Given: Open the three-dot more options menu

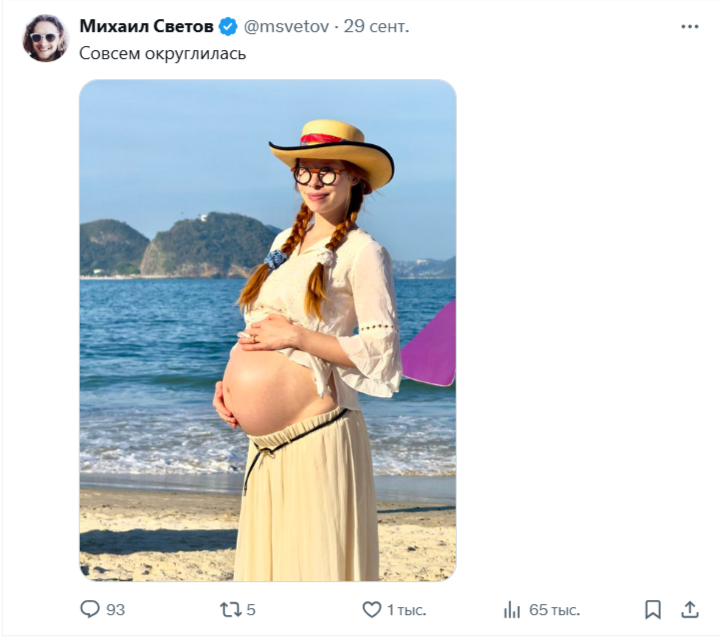Looking at the screenshot, I should [x=690, y=27].
